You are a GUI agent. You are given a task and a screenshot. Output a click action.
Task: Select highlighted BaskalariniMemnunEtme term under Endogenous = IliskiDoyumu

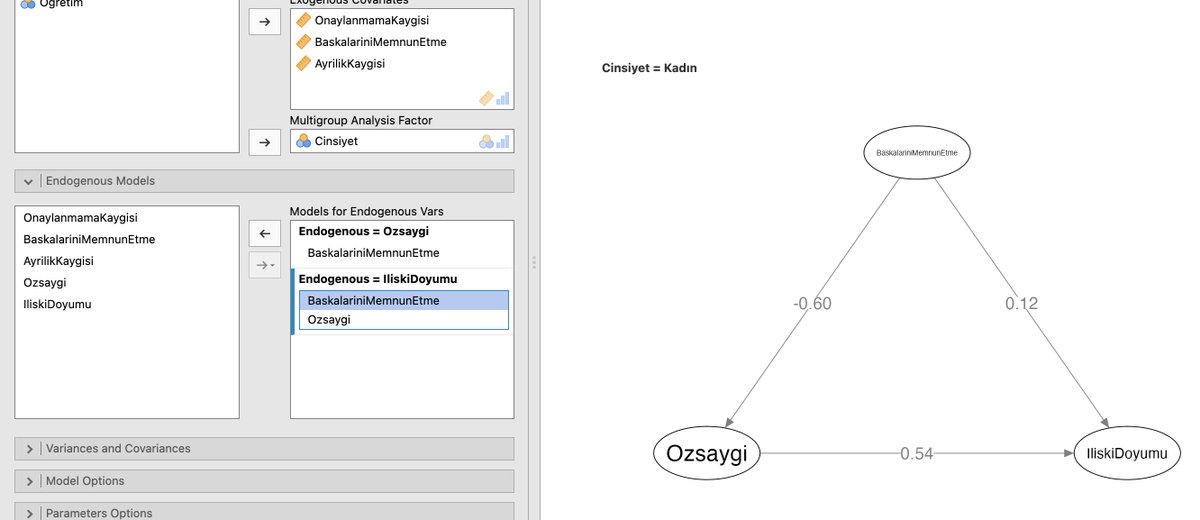tap(404, 300)
